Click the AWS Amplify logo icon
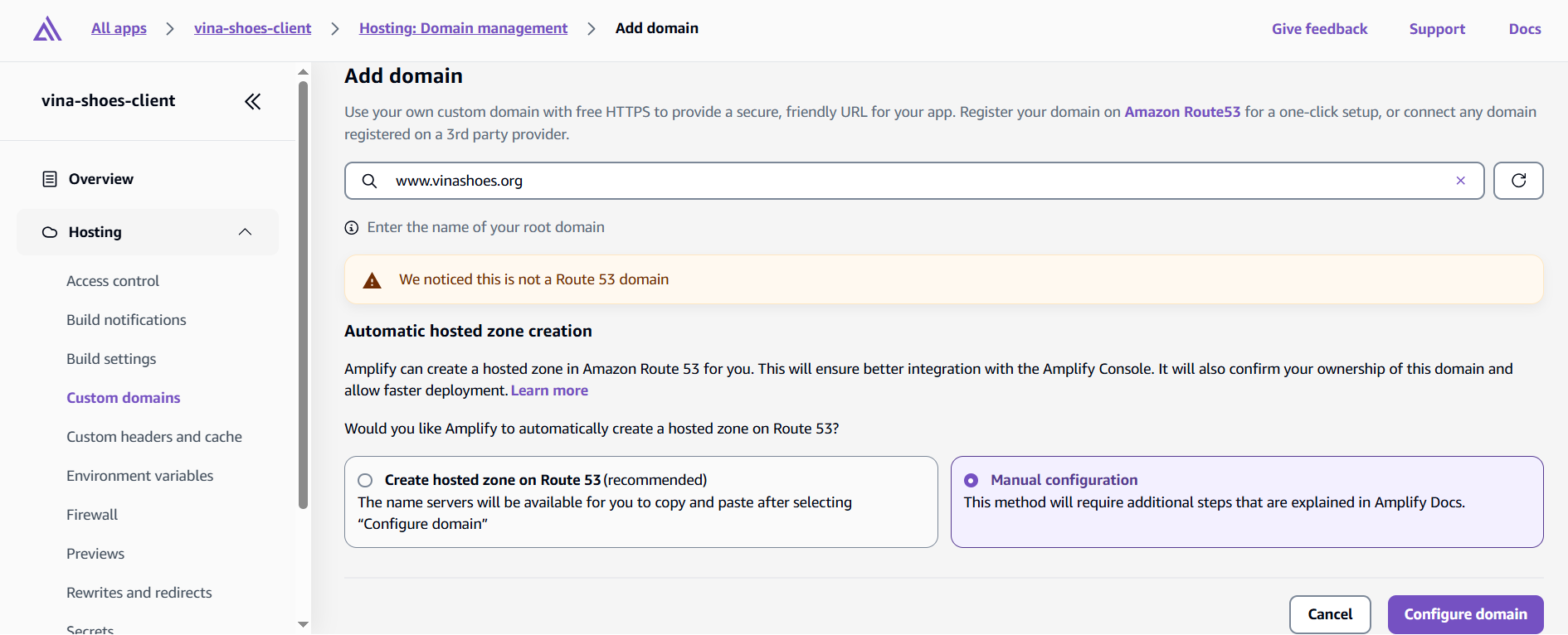Viewport: 1568px width, 635px height. [x=47, y=28]
